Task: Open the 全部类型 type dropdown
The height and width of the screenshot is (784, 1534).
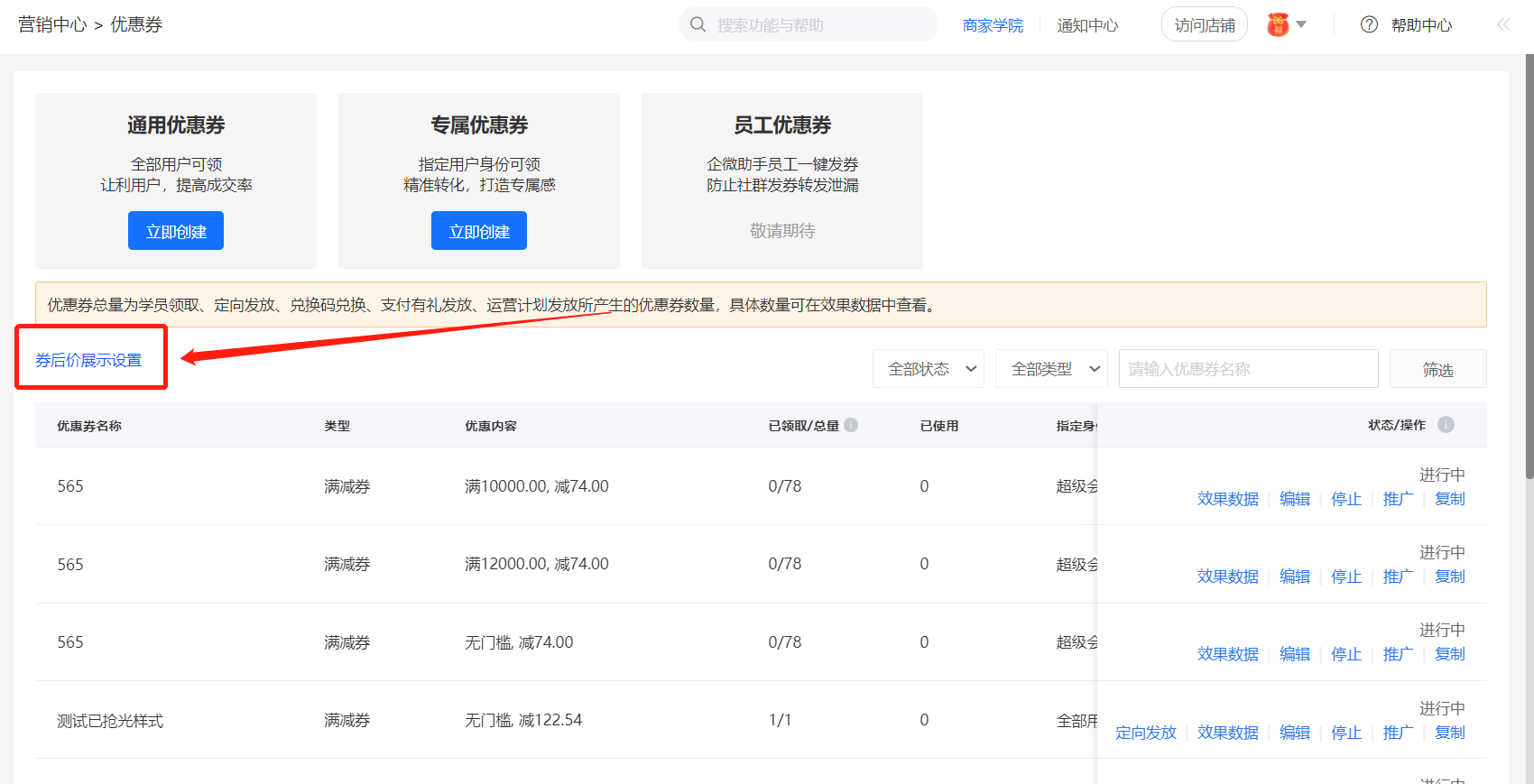Action: tap(1051, 369)
